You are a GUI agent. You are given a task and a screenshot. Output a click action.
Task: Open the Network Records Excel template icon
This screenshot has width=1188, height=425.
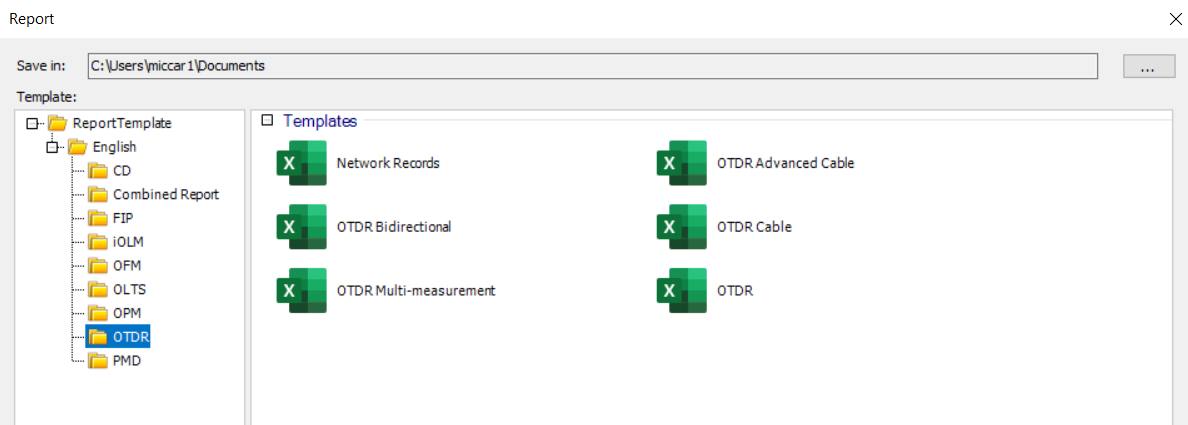301,163
